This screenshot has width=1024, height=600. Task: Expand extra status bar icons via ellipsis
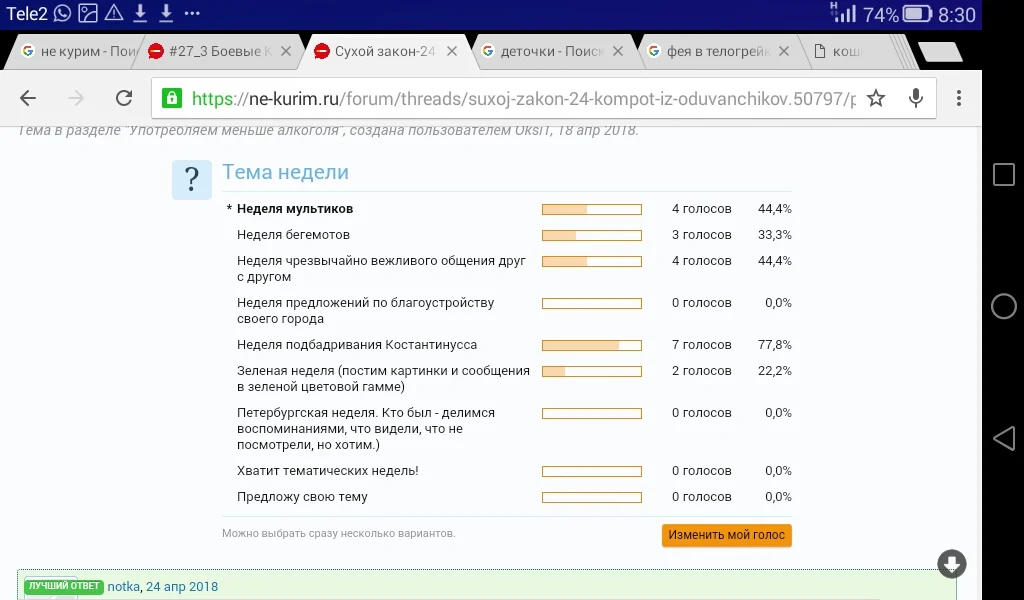[x=192, y=13]
